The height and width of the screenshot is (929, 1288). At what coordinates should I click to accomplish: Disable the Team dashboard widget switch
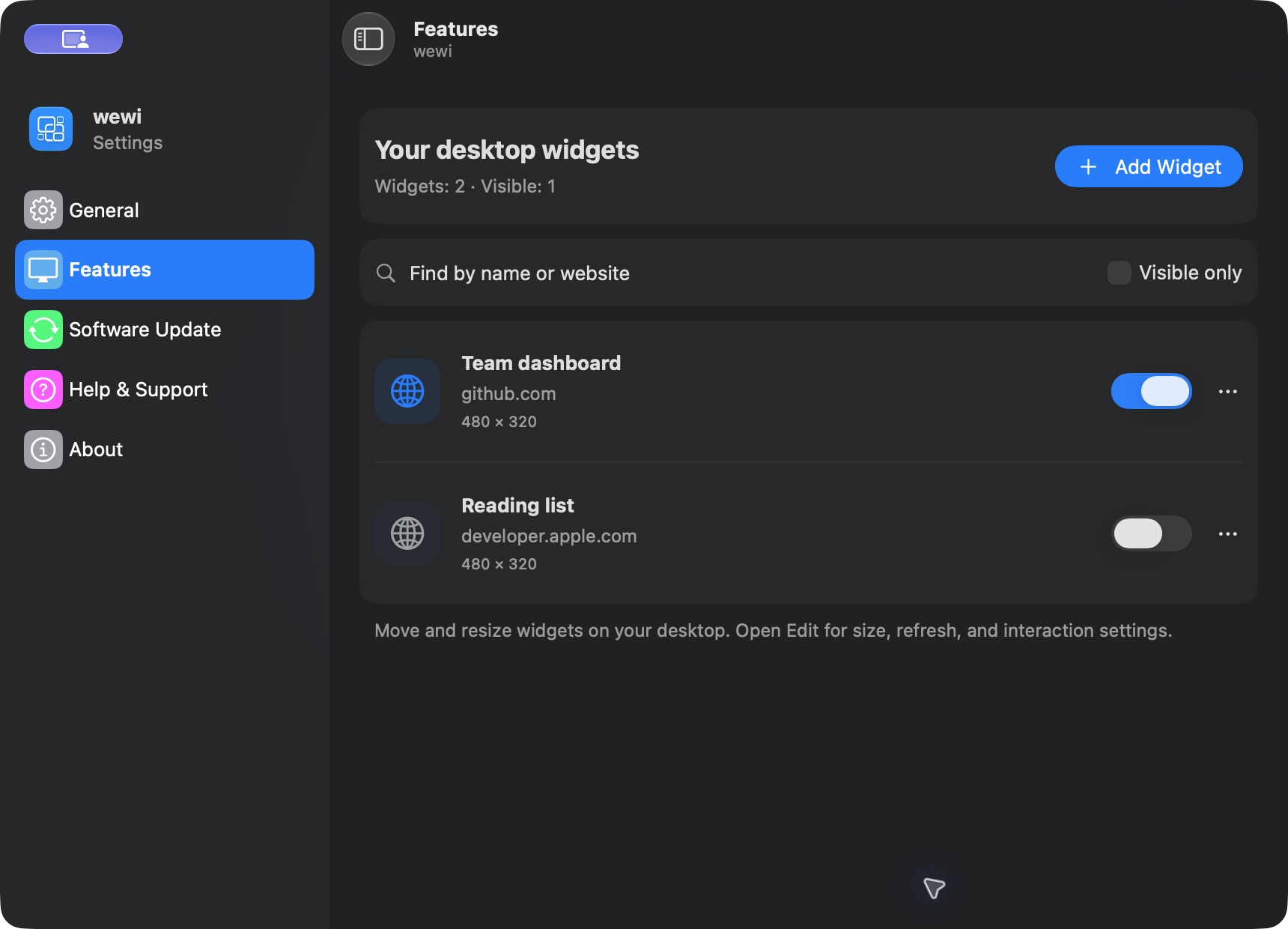coord(1152,391)
